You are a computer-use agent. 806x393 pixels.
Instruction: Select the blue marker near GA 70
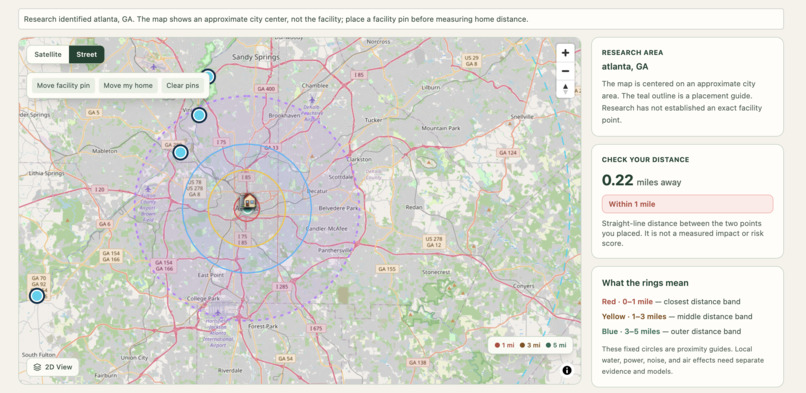[36, 296]
